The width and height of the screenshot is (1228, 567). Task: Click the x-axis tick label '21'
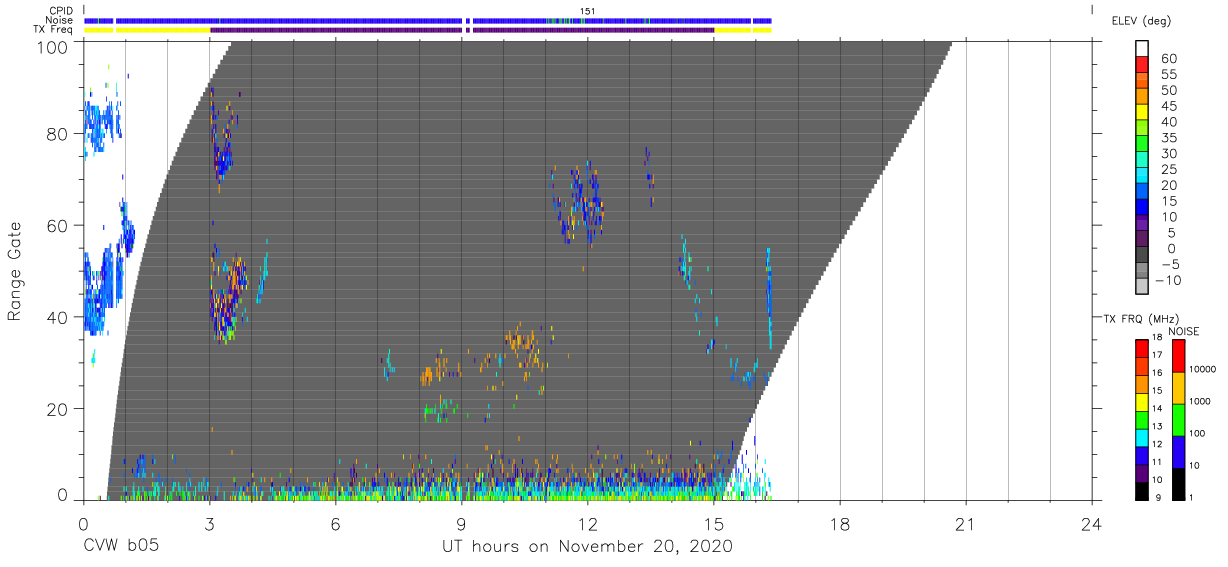pyautogui.click(x=966, y=523)
